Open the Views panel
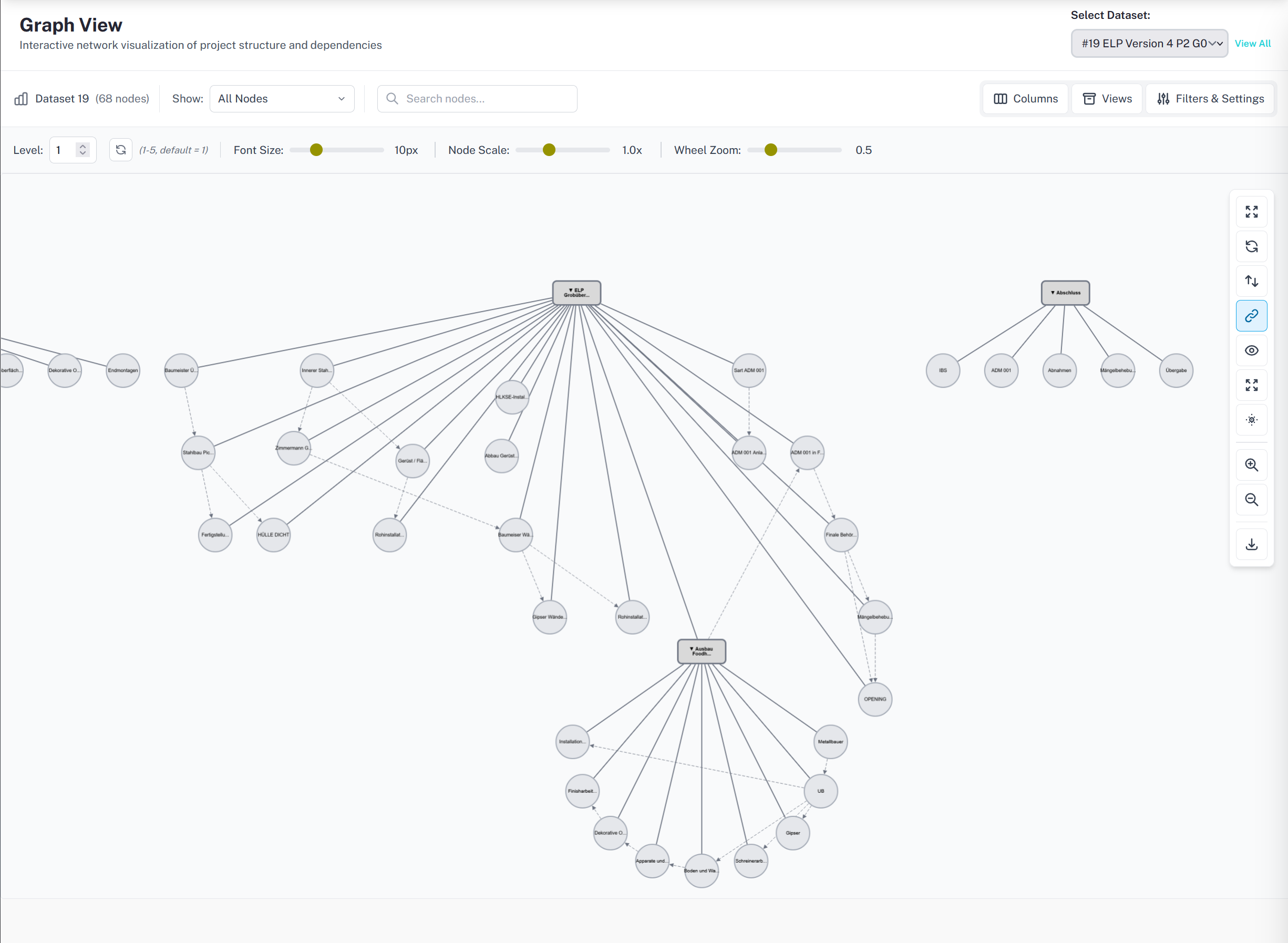Screen dimensions: 1288x943 pos(1107,99)
